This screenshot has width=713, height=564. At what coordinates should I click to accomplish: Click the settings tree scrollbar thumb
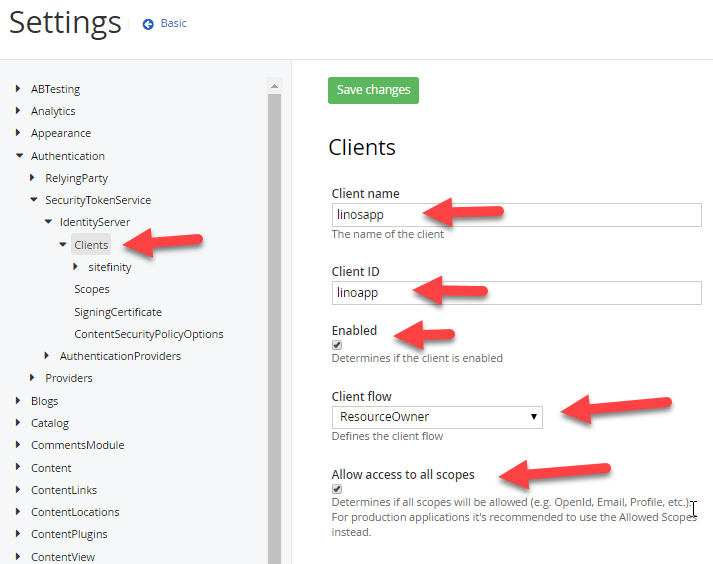[274, 328]
